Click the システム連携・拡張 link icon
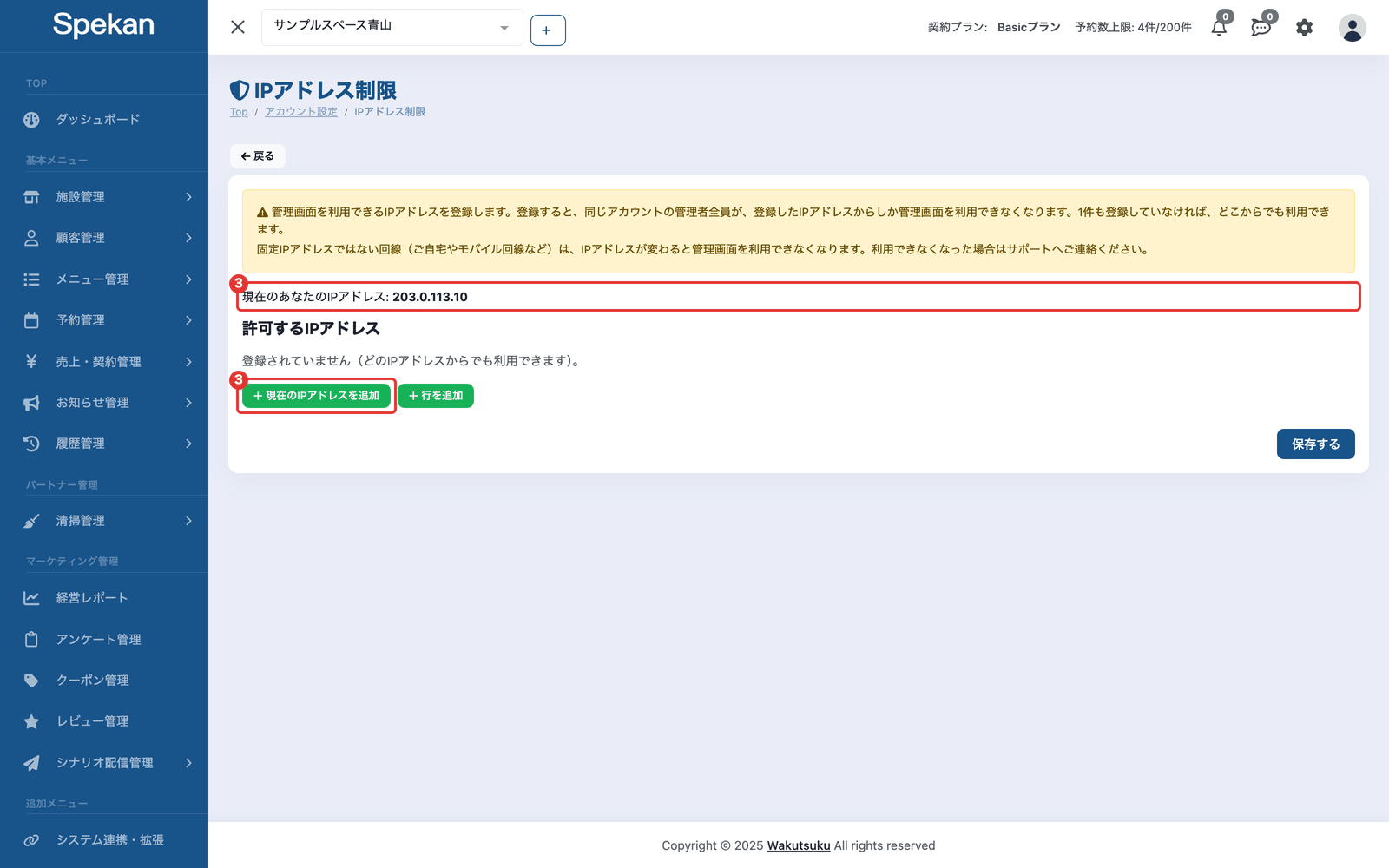Image resolution: width=1389 pixels, height=868 pixels. pos(31,840)
